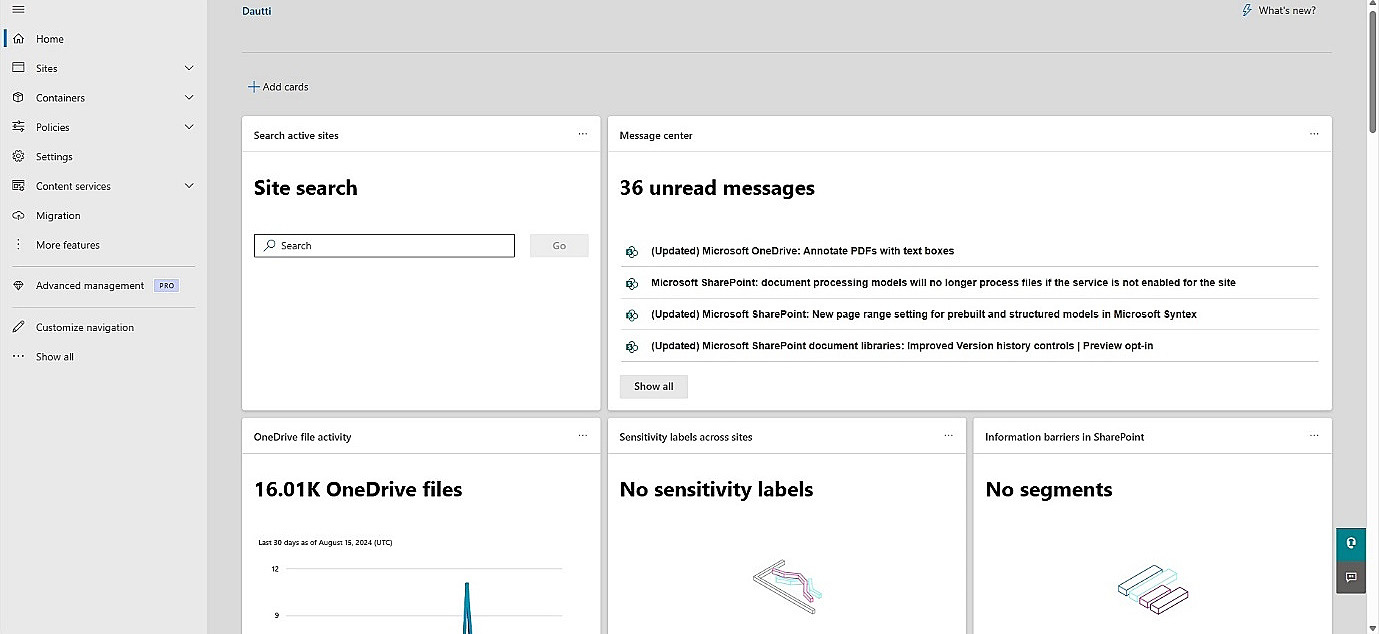Expand the Sites chevron

[189, 68]
